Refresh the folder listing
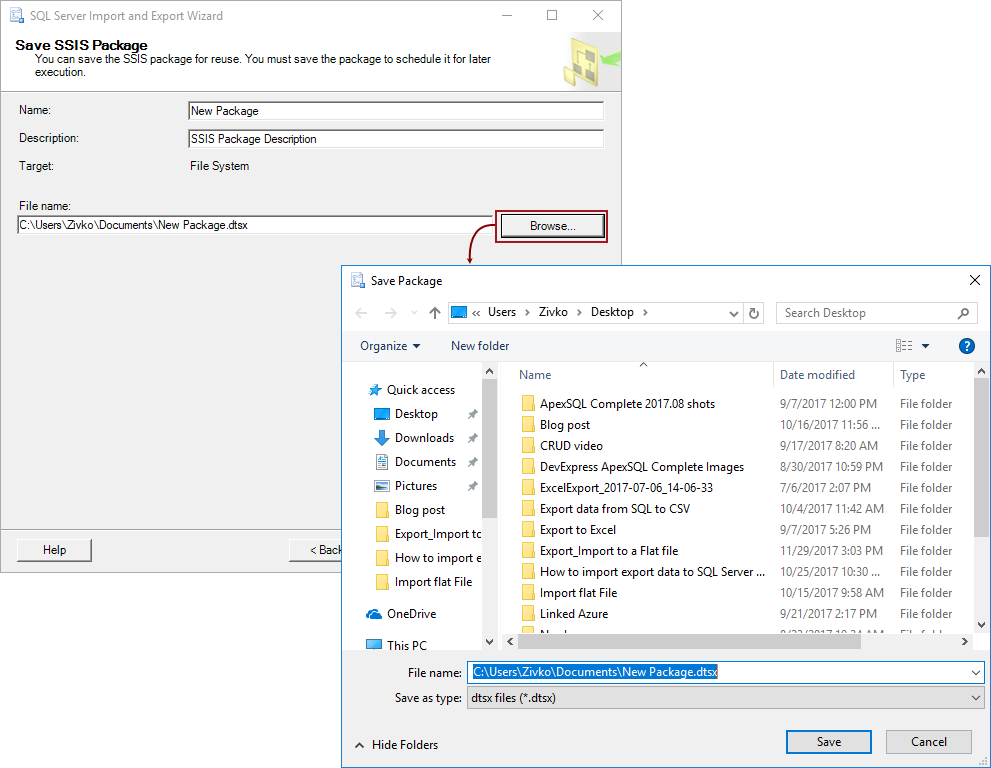This screenshot has height=768, width=991. tap(753, 313)
